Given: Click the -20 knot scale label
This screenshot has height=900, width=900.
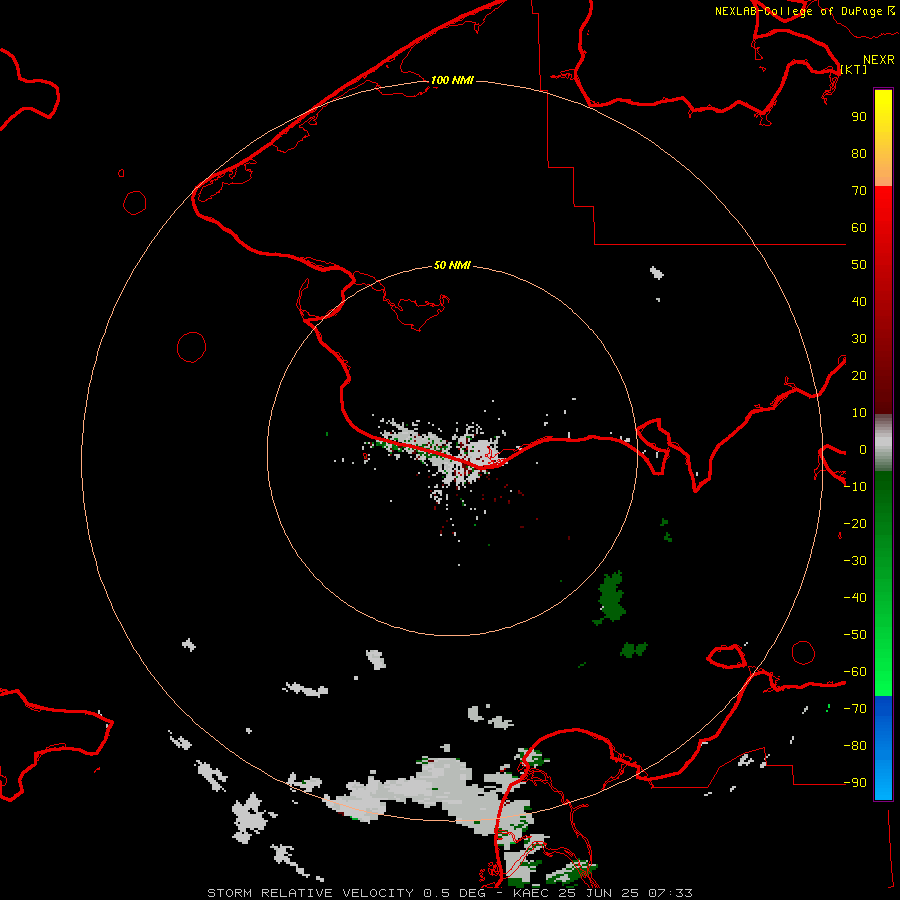Looking at the screenshot, I should [x=855, y=523].
